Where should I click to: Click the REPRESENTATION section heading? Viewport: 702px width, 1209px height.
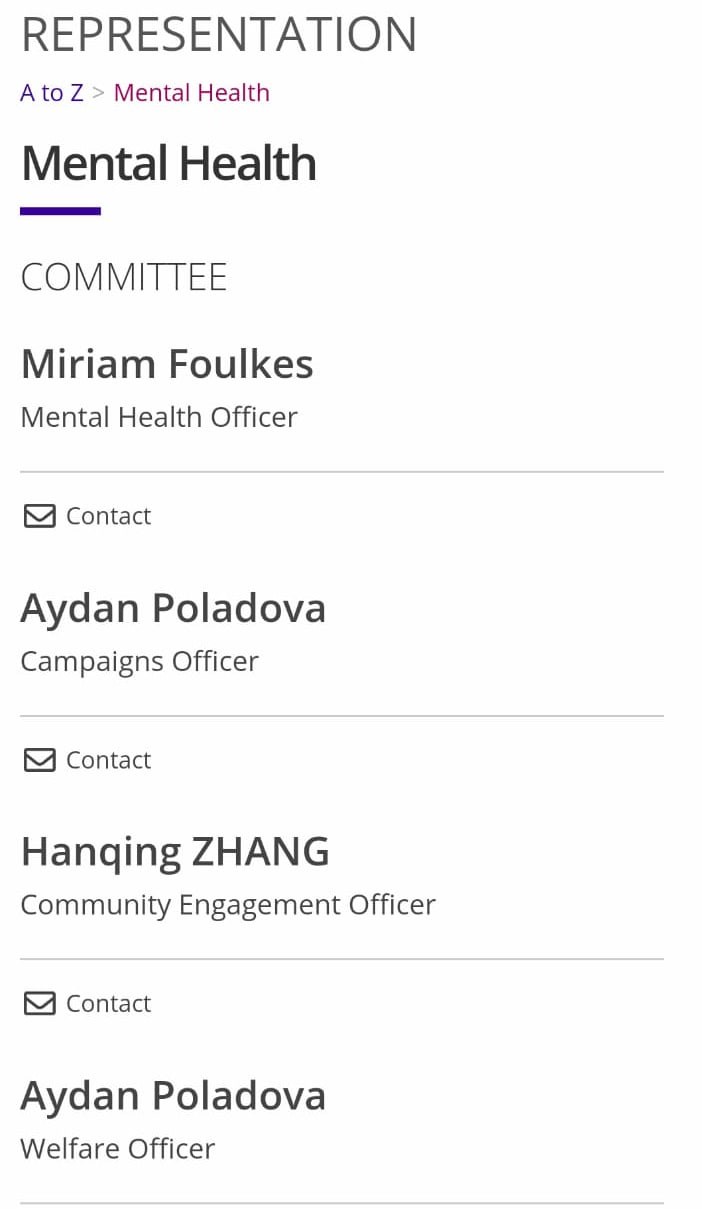pyautogui.click(x=219, y=35)
